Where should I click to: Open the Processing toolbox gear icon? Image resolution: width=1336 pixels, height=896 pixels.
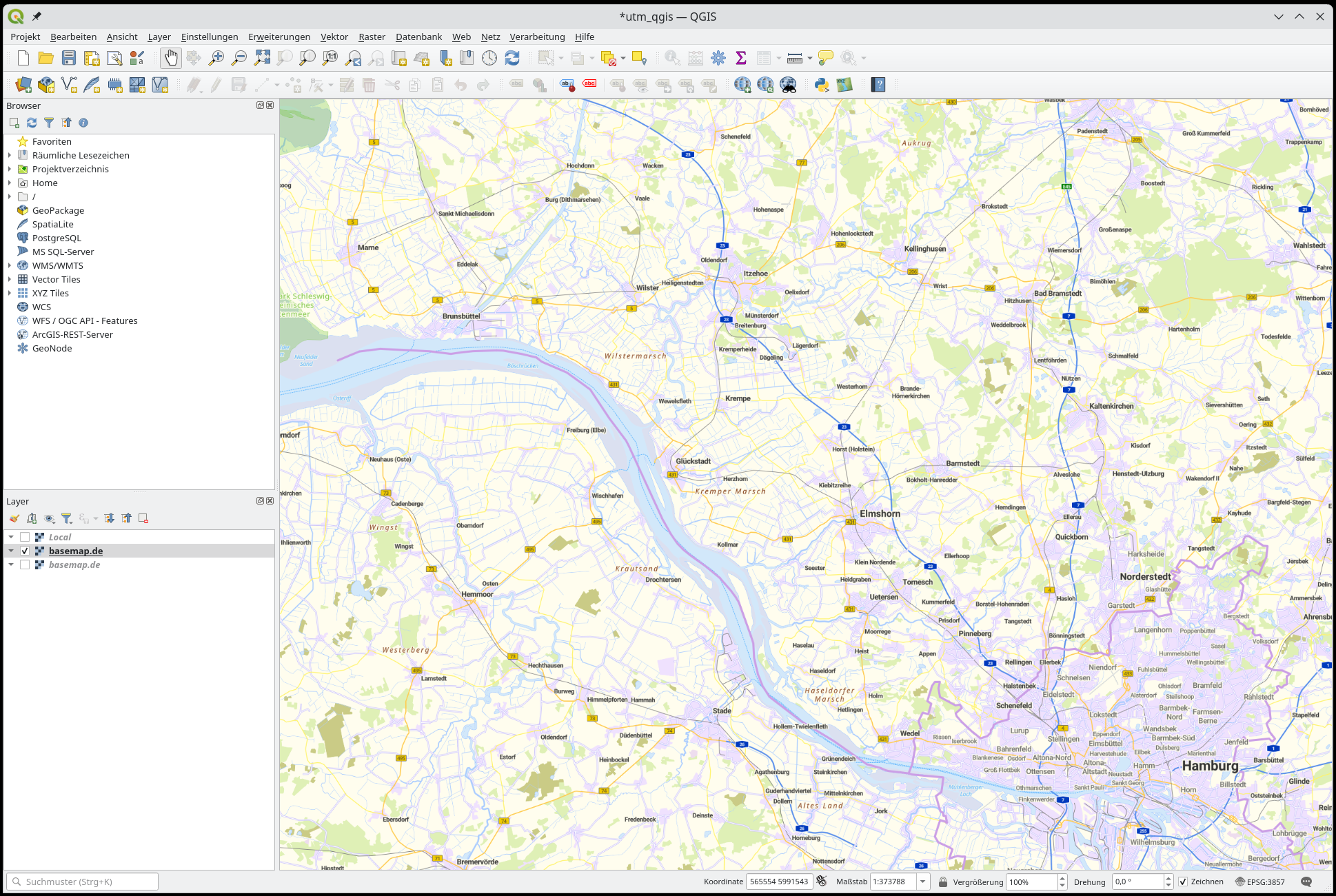pyautogui.click(x=718, y=58)
